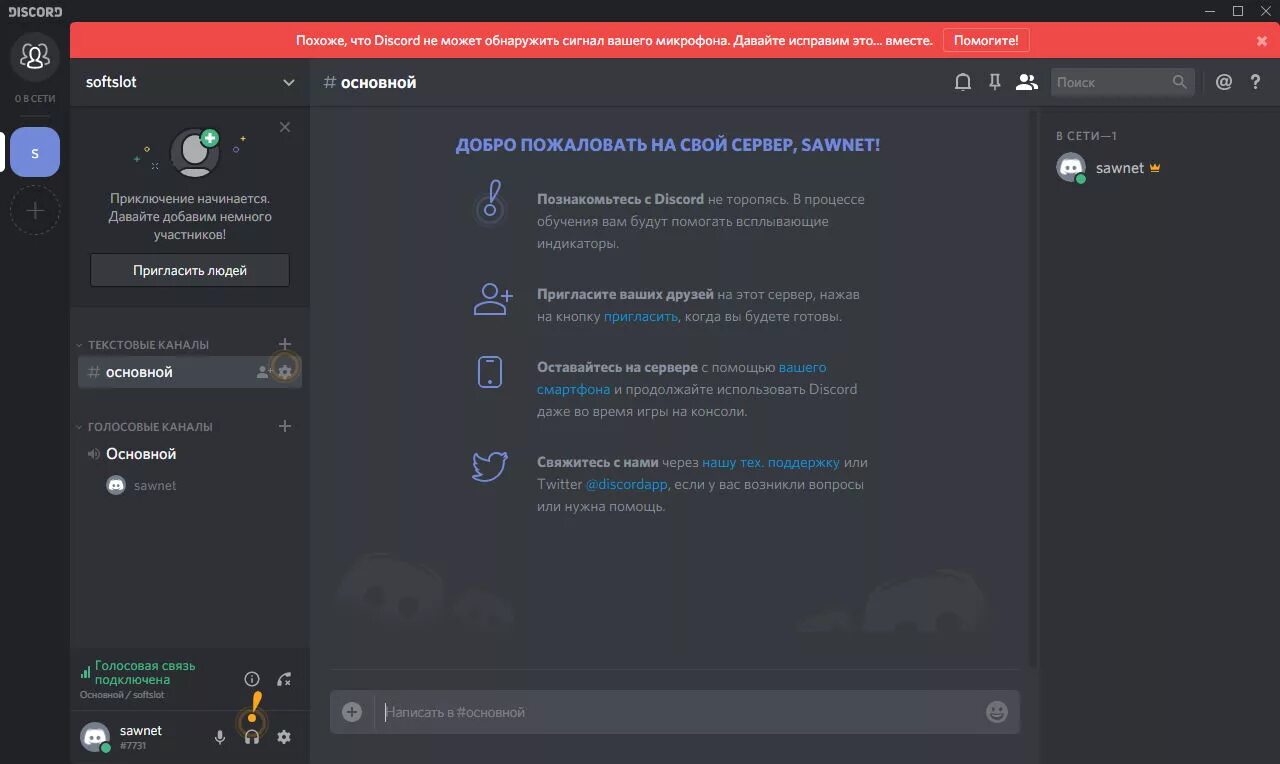Viewport: 1280px width, 764px height.
Task: Add a new server plus icon
Action: [x=35, y=211]
